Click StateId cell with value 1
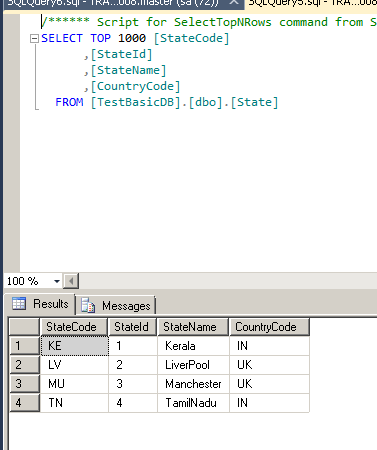The width and height of the screenshot is (377, 450). point(133,346)
